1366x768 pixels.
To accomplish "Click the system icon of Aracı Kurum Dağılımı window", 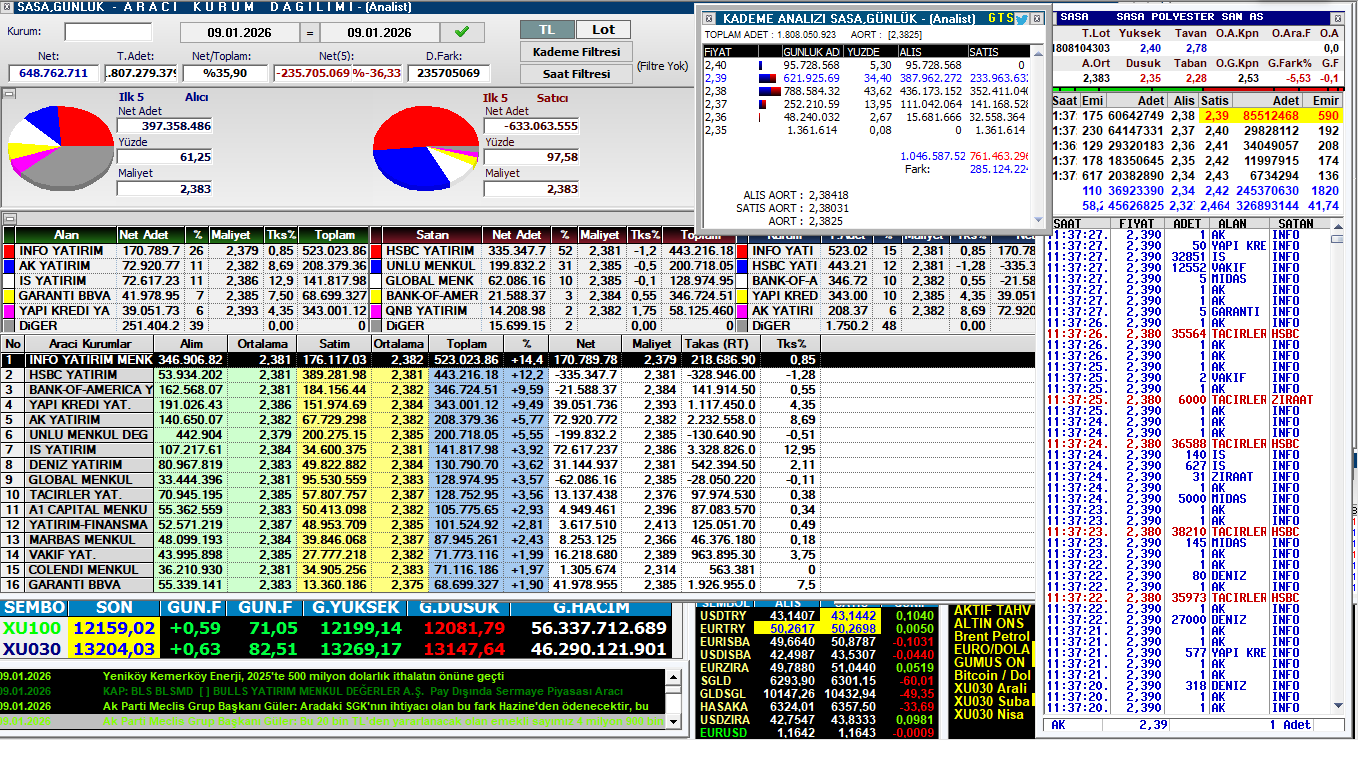I will pos(8,7).
